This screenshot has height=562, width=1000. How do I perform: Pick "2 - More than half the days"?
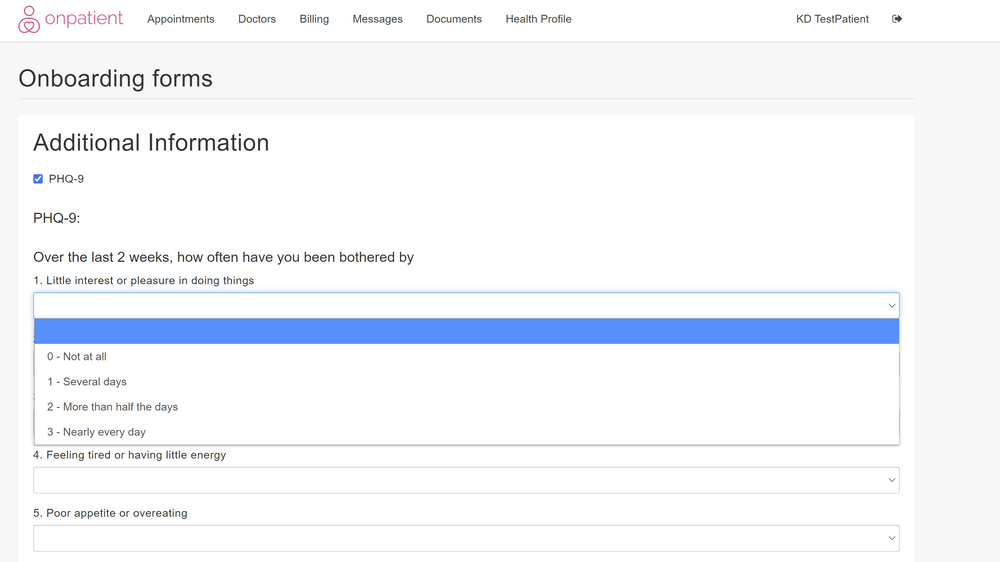(x=112, y=407)
